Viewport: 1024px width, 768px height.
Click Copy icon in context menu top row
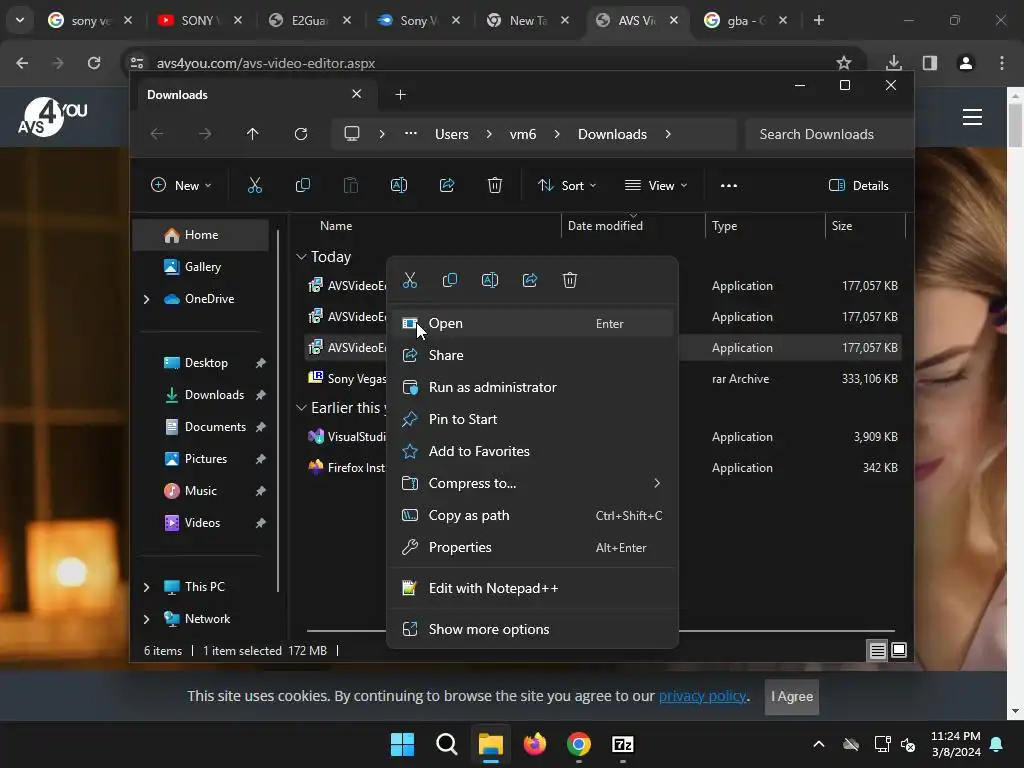(x=449, y=280)
